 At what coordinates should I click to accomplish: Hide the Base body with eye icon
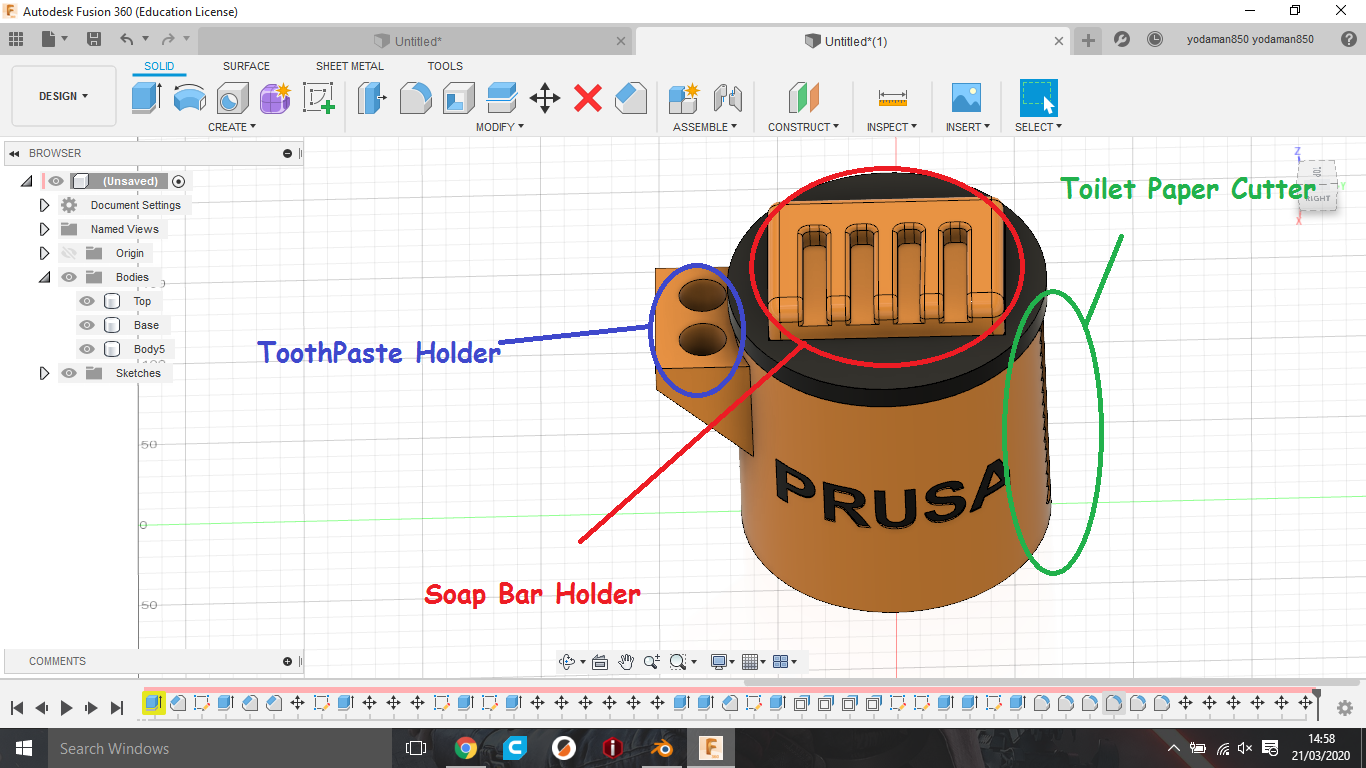tap(87, 325)
